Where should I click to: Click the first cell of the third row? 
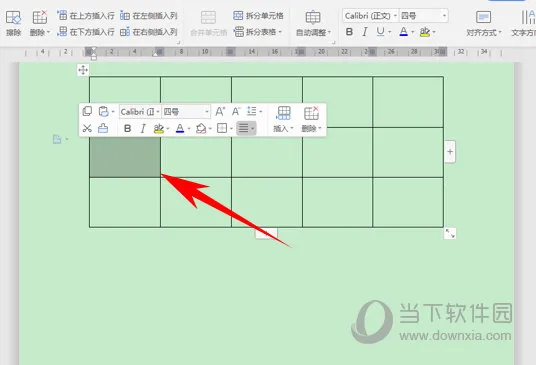[x=125, y=202]
